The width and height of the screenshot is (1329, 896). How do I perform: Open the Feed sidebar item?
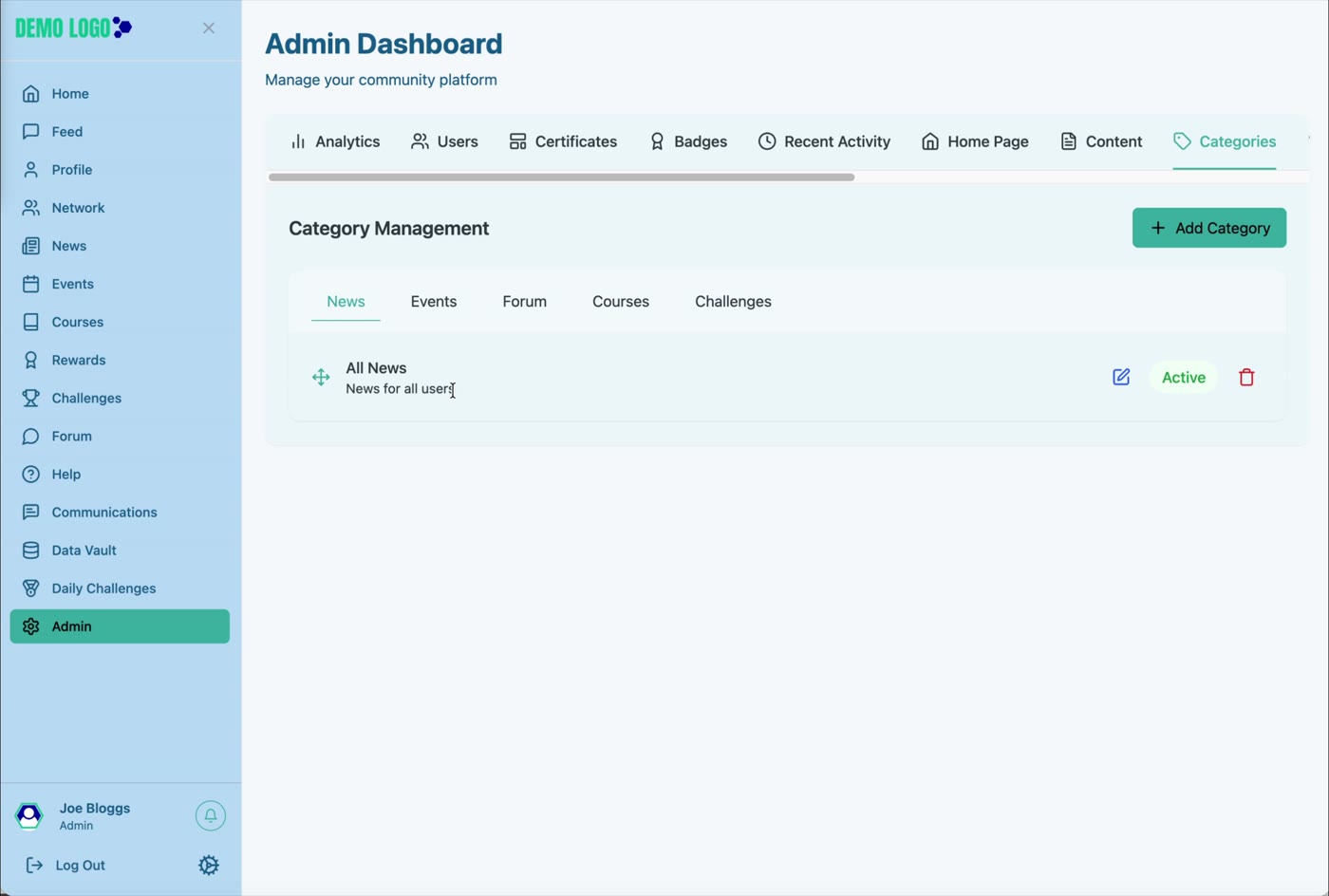tap(120, 132)
